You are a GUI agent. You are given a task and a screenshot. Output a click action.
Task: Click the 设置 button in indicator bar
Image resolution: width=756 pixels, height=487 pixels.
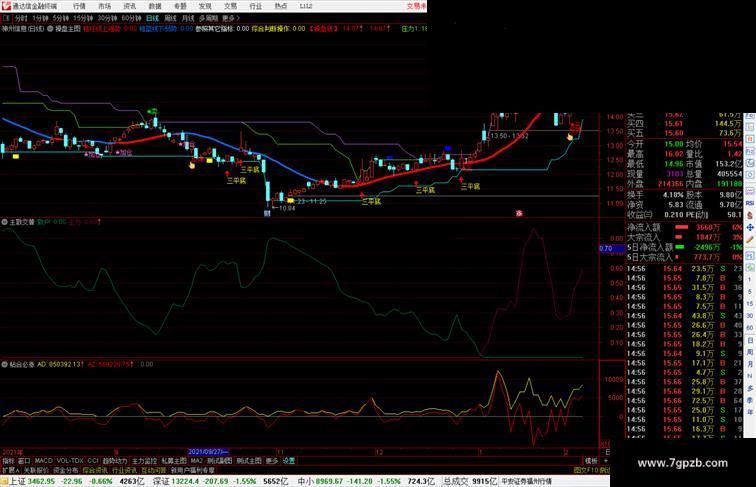[288, 461]
